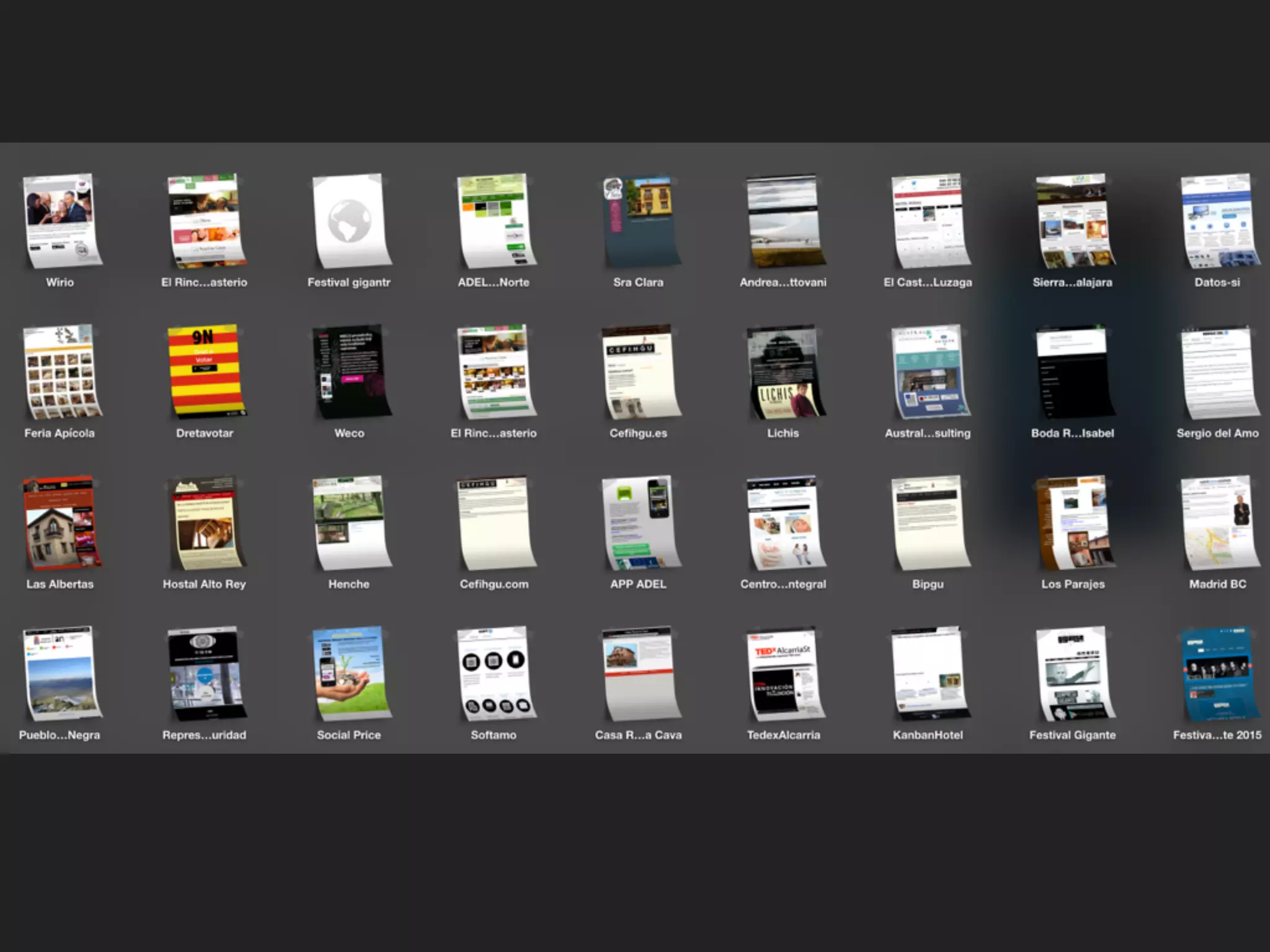Open the Dretavotar striped icon
Viewport: 1270px width, 952px height.
pos(205,371)
